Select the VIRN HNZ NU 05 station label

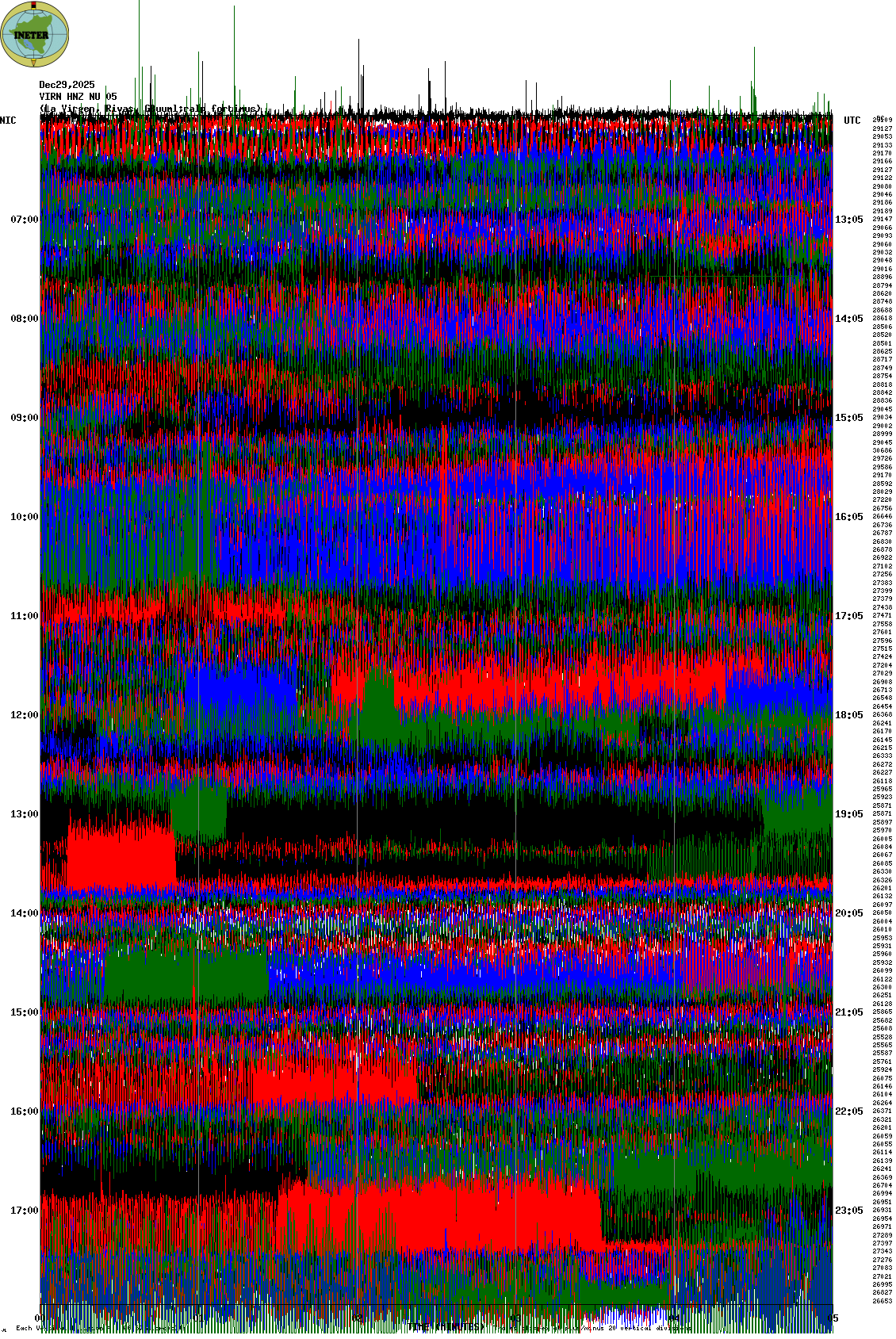pyautogui.click(x=78, y=97)
